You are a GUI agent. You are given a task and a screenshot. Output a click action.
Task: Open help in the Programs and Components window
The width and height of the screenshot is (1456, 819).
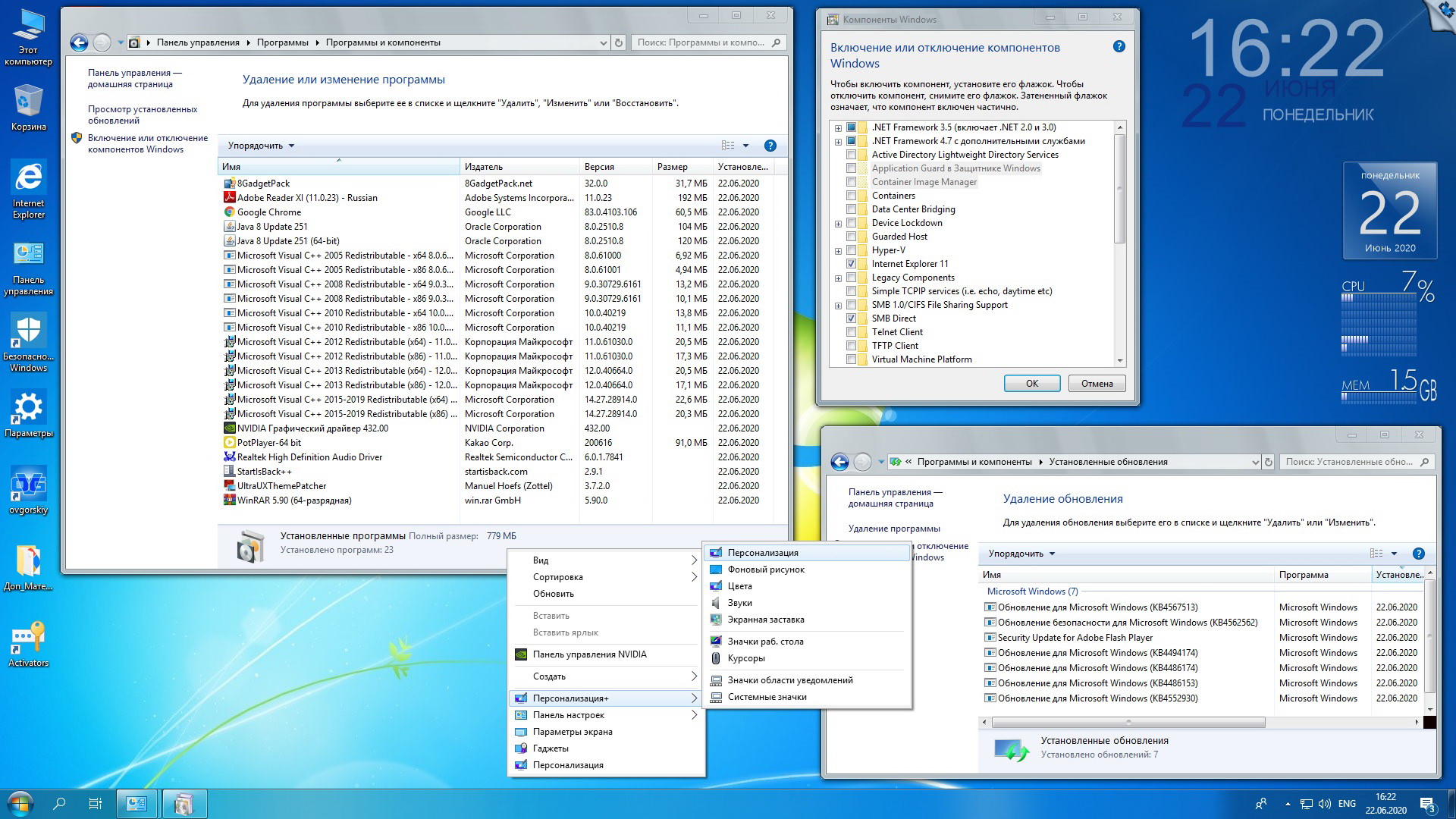(770, 146)
